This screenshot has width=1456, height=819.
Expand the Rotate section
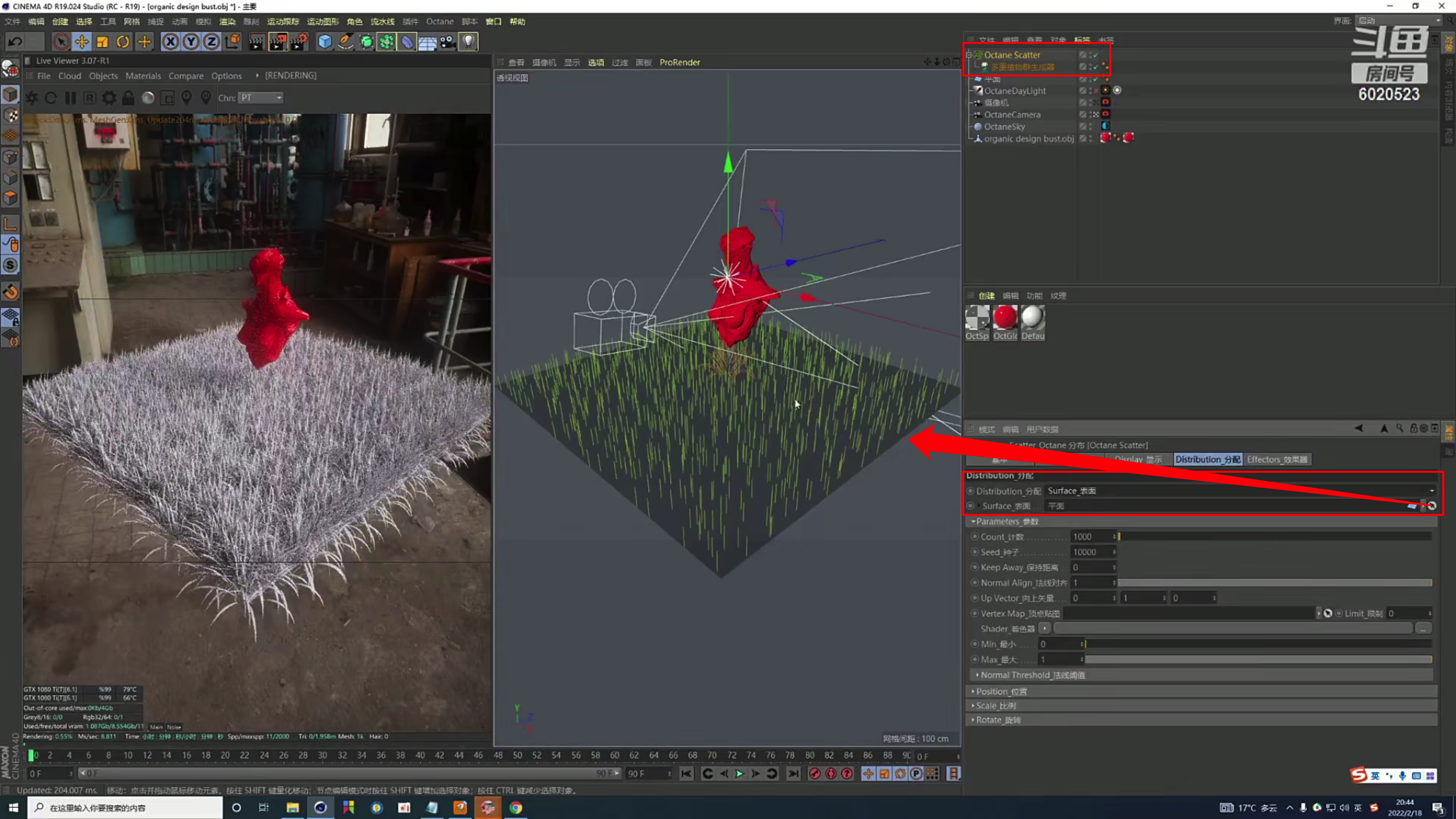click(x=973, y=720)
